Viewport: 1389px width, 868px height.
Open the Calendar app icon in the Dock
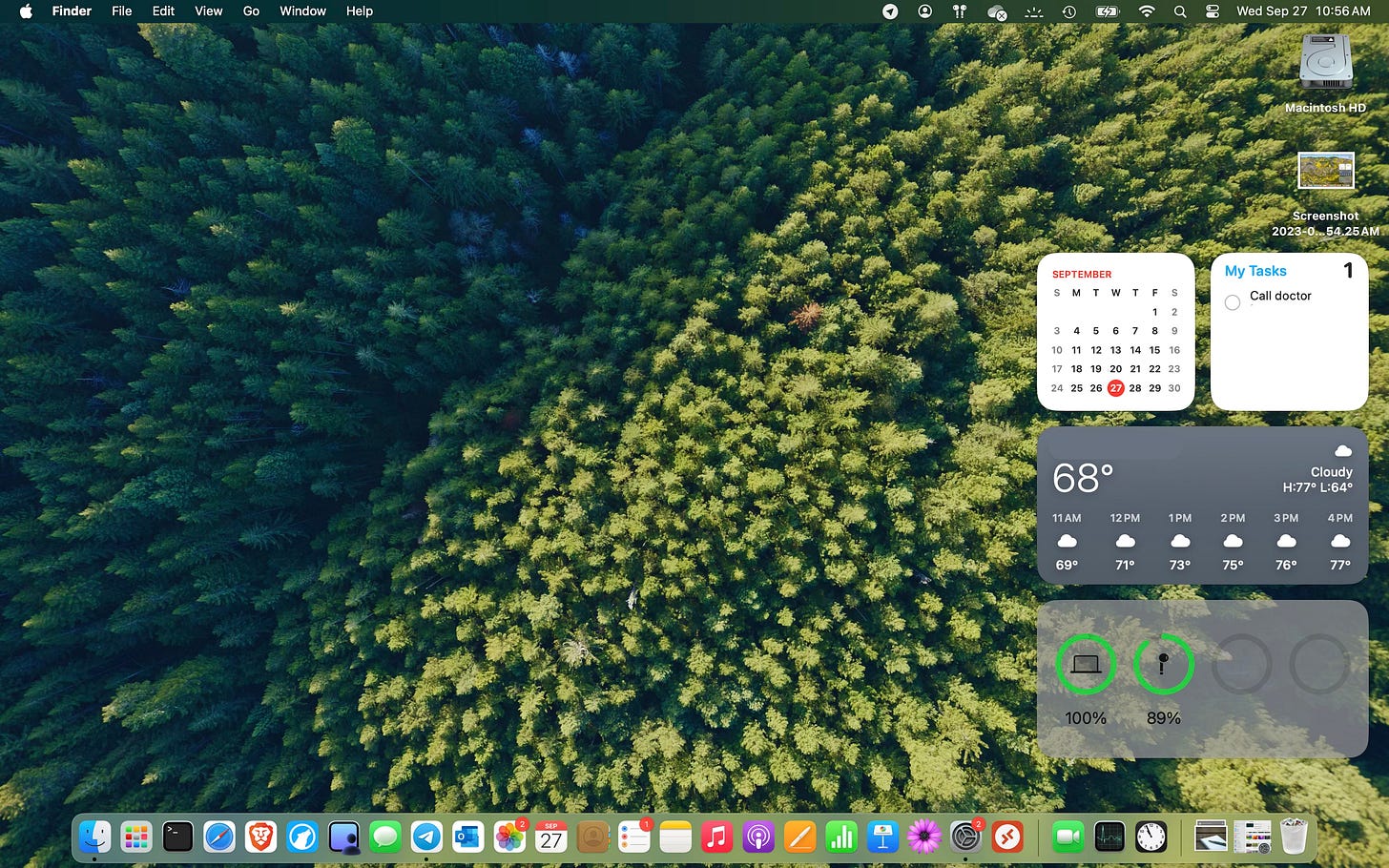551,837
